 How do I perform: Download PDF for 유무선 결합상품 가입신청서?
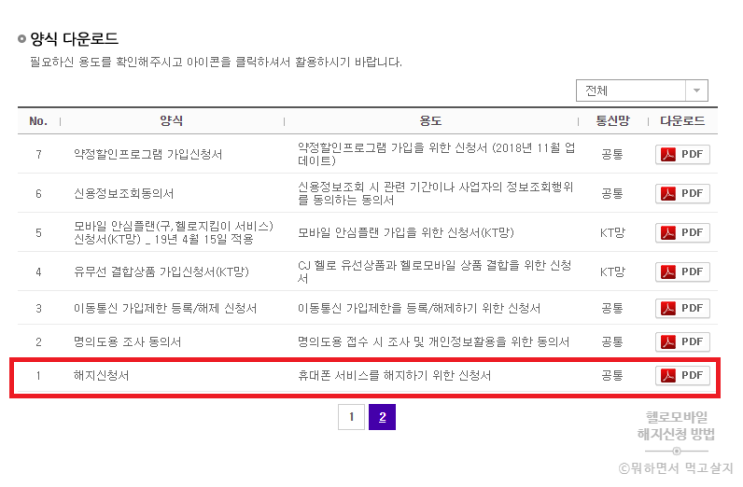click(682, 272)
